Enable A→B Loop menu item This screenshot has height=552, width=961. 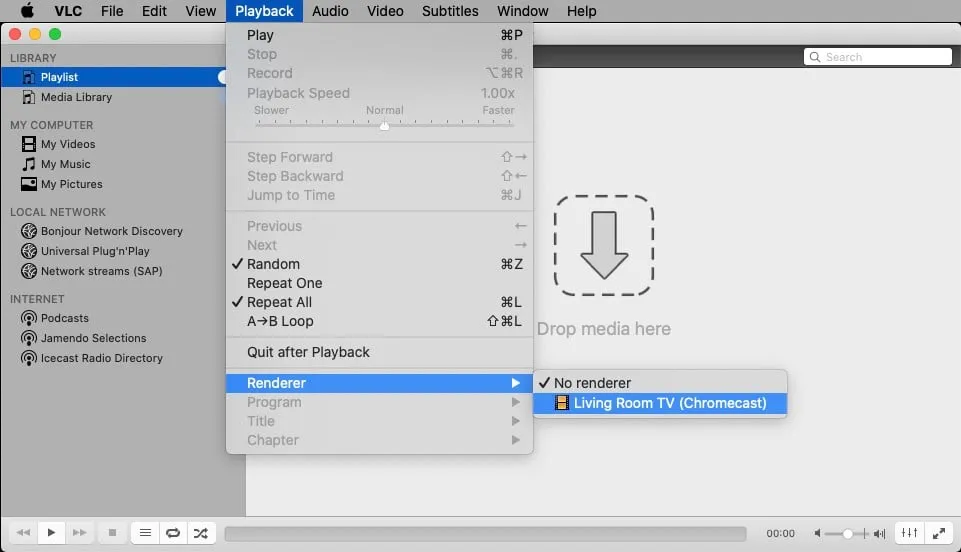(x=379, y=321)
